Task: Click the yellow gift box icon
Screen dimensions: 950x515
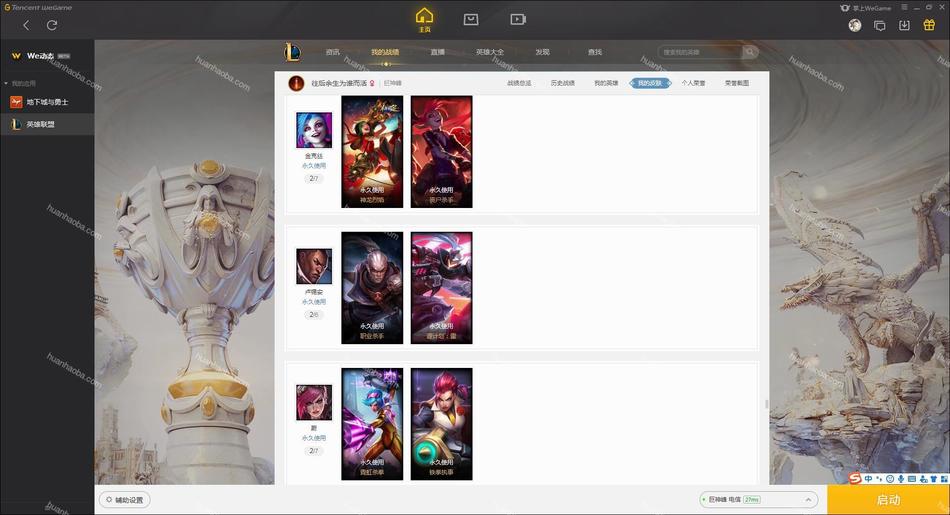Action: [x=929, y=25]
